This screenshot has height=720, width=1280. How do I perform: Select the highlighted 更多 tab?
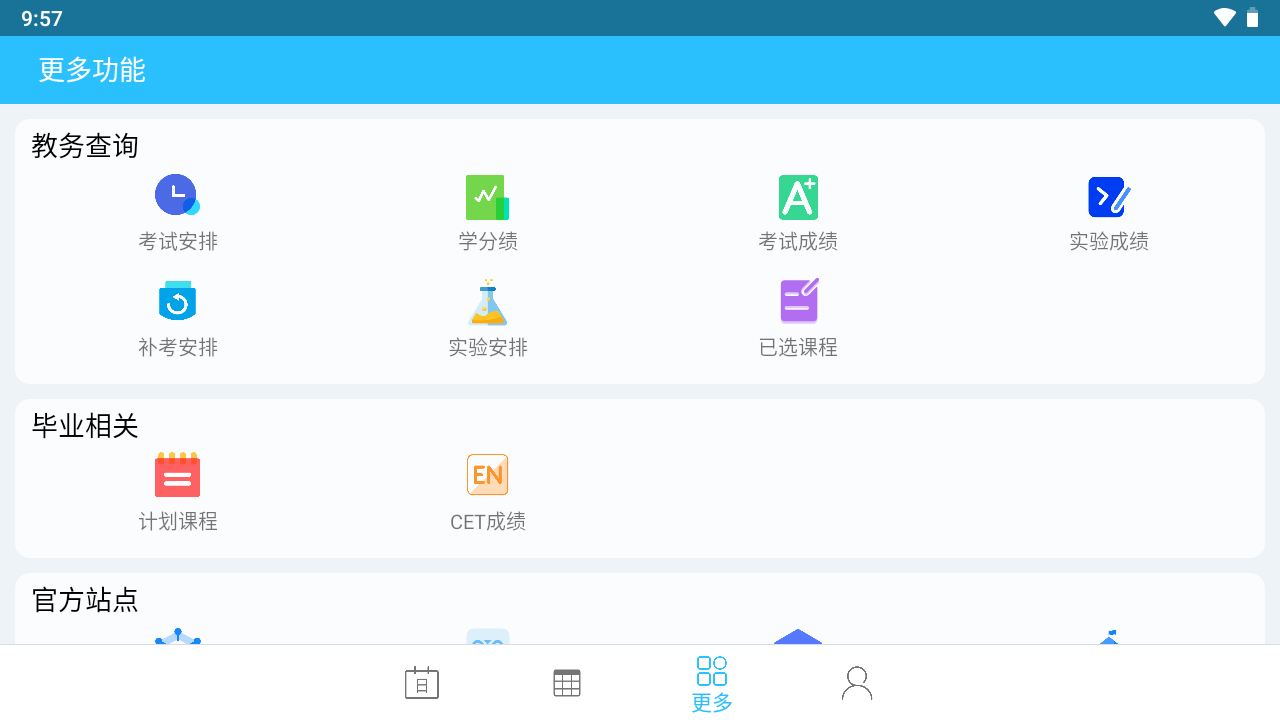(x=711, y=682)
